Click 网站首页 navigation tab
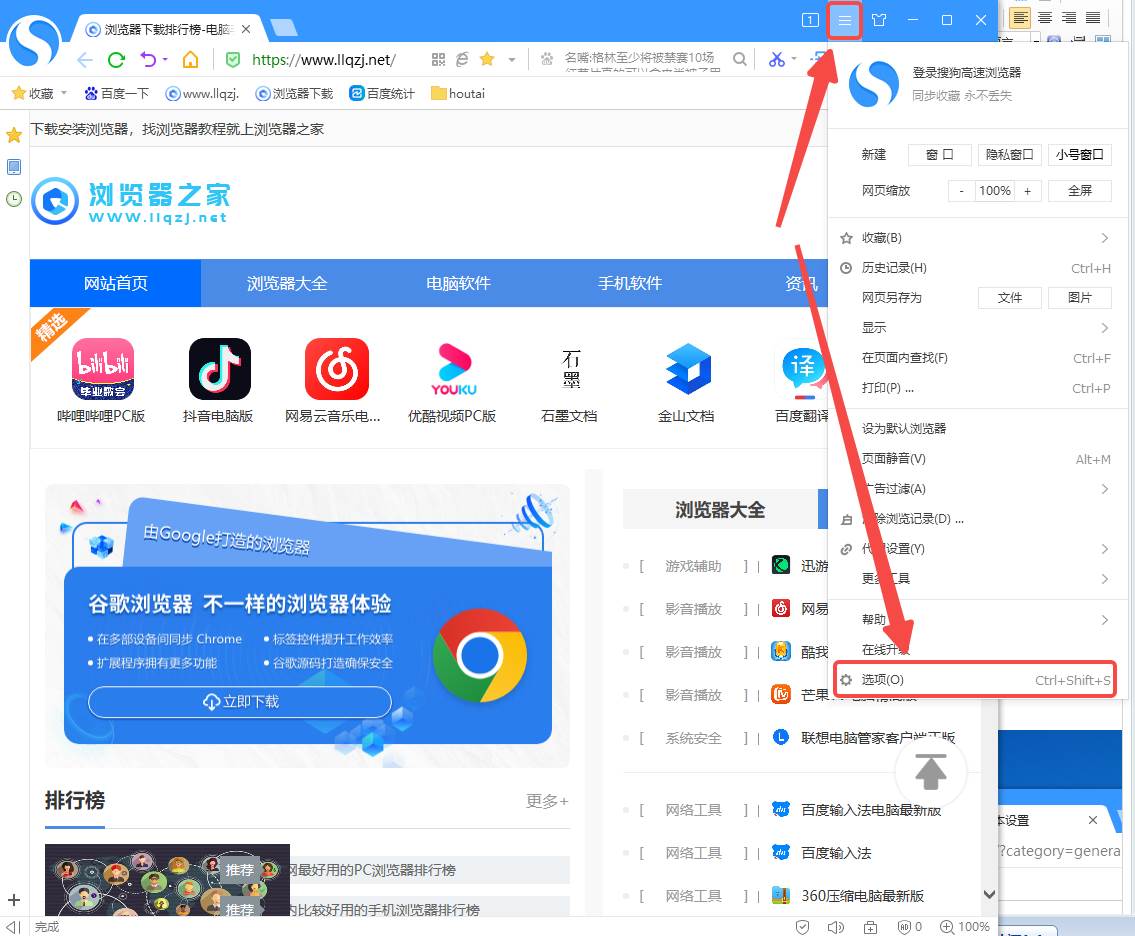This screenshot has width=1135, height=936. [x=115, y=283]
